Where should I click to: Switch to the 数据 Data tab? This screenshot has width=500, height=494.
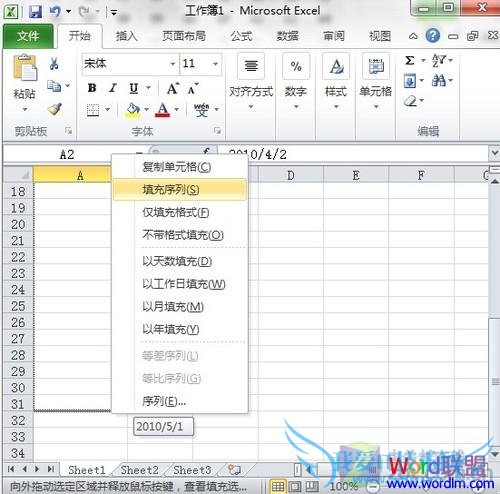[287, 36]
